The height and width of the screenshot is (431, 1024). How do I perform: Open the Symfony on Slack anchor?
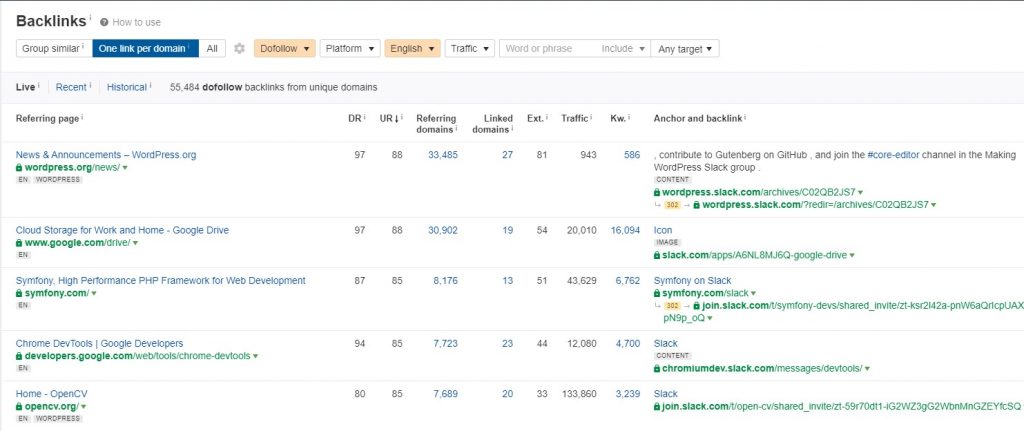(x=692, y=280)
